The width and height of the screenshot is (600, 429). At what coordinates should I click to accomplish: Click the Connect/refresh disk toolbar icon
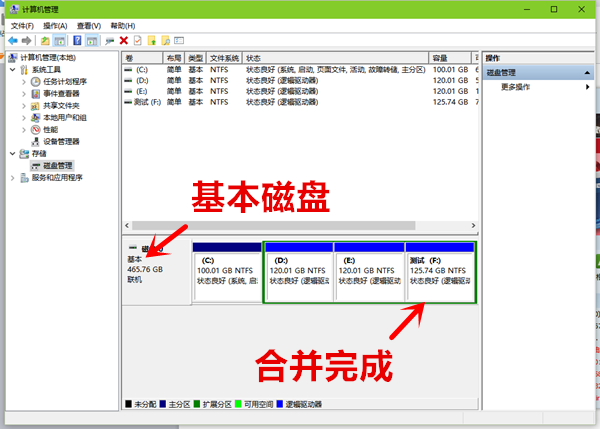[x=110, y=41]
